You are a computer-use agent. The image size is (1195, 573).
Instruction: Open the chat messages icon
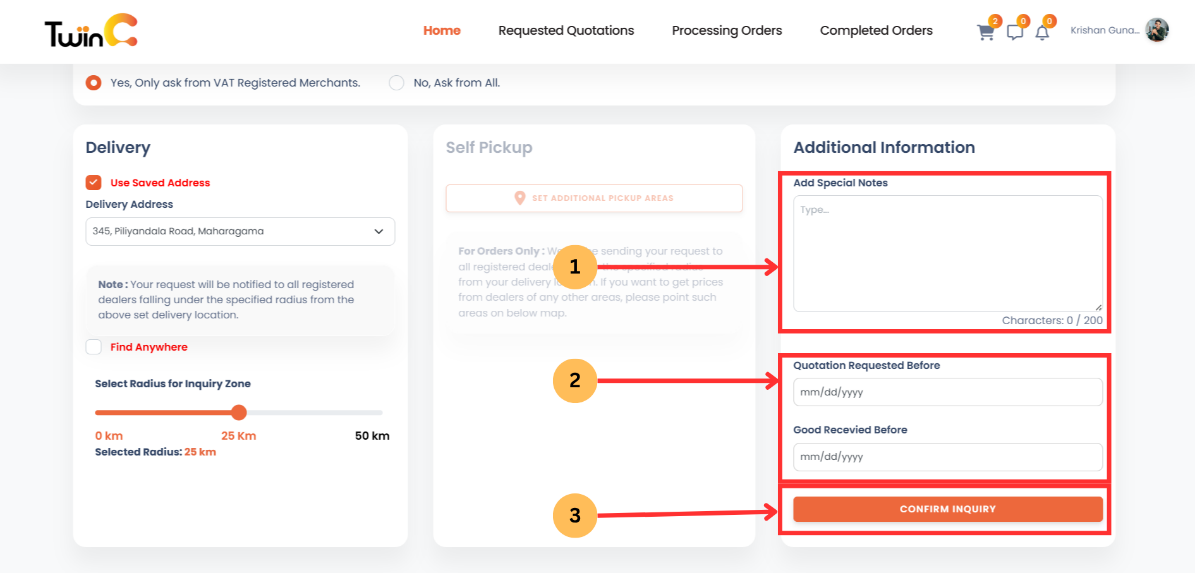tap(1014, 32)
